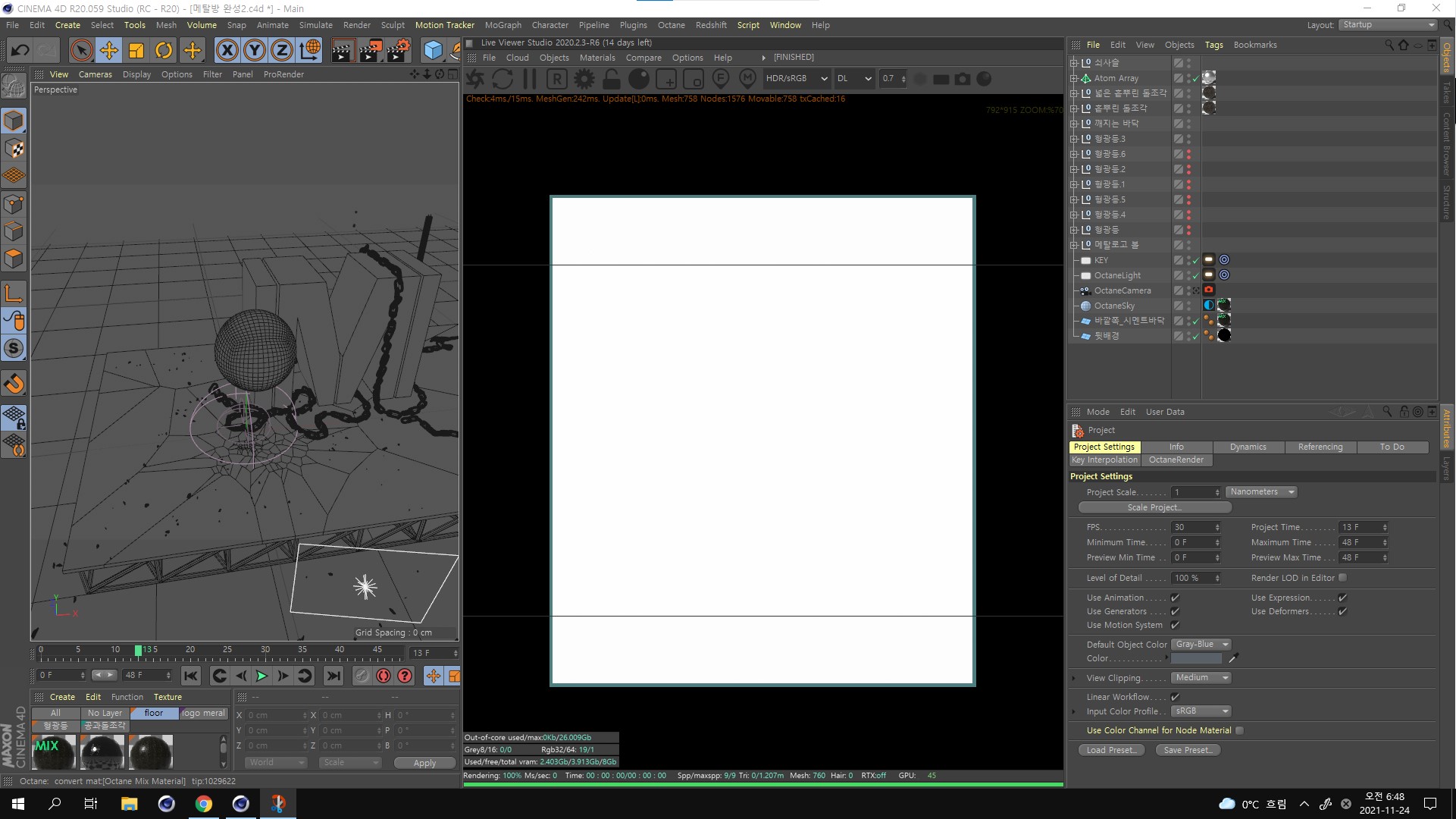Toggle the X axis lock
Image resolution: width=1456 pixels, height=819 pixels.
227,51
